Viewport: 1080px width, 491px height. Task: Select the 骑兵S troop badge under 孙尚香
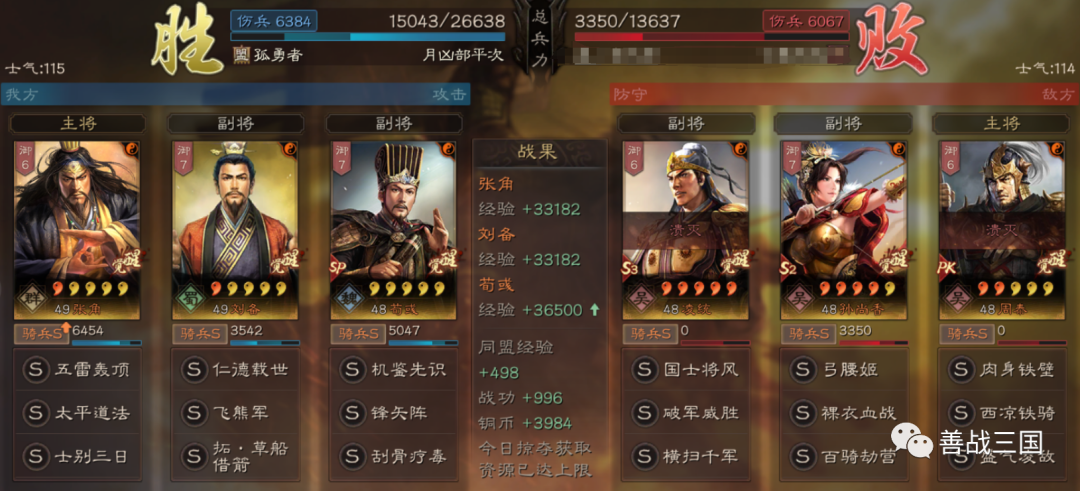pyautogui.click(x=805, y=334)
